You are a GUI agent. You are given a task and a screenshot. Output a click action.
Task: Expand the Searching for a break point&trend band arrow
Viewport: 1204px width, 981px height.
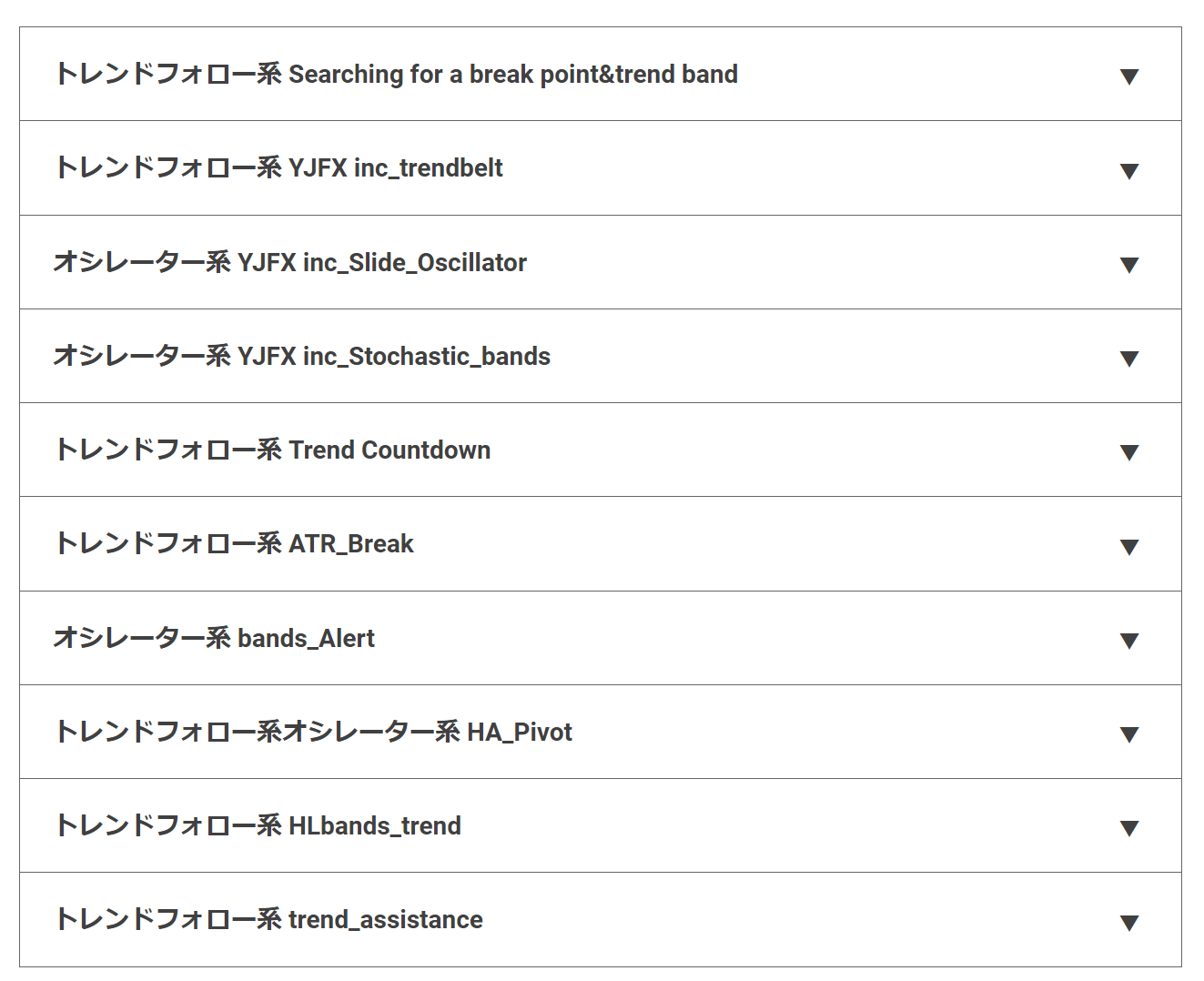[1129, 76]
